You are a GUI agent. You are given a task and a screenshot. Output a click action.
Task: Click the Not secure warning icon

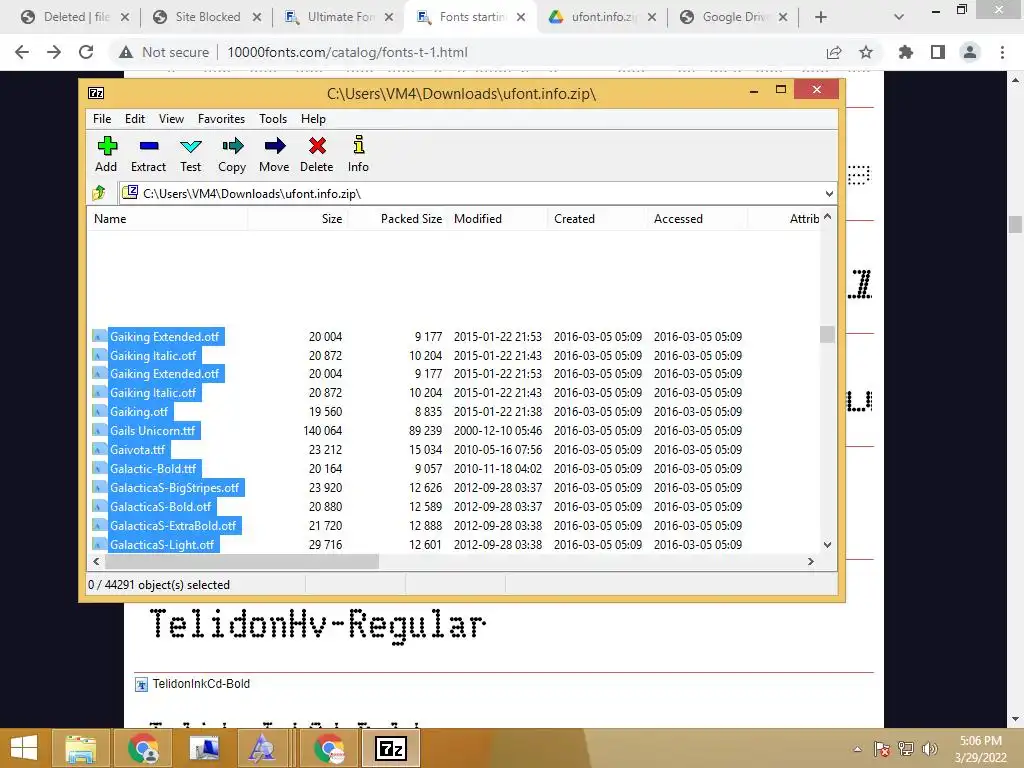pos(126,52)
